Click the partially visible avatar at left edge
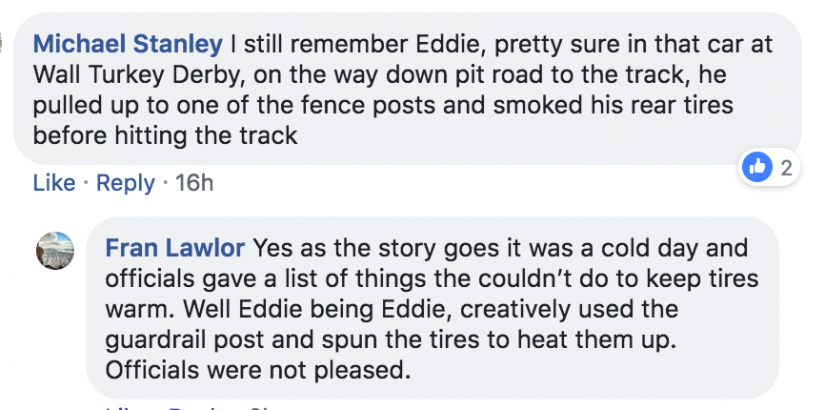The image size is (825, 410). pos(2,44)
